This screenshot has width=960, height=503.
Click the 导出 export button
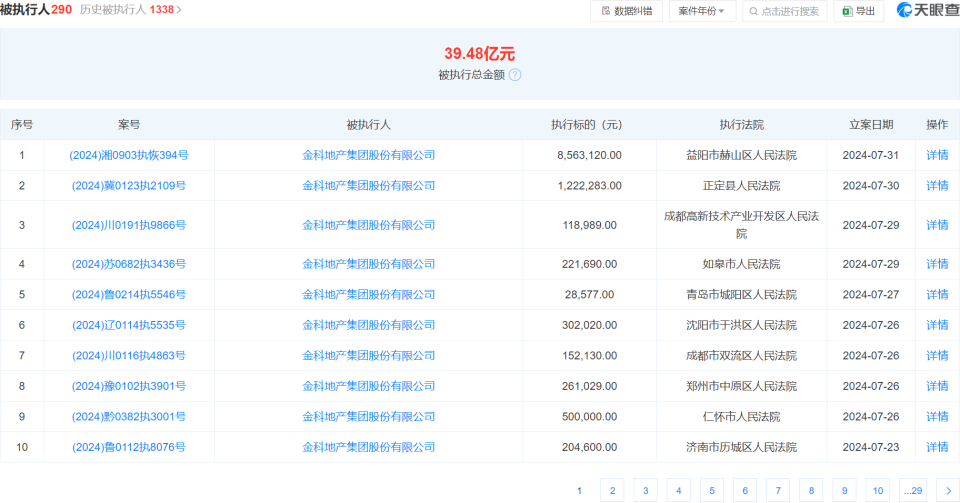click(858, 11)
